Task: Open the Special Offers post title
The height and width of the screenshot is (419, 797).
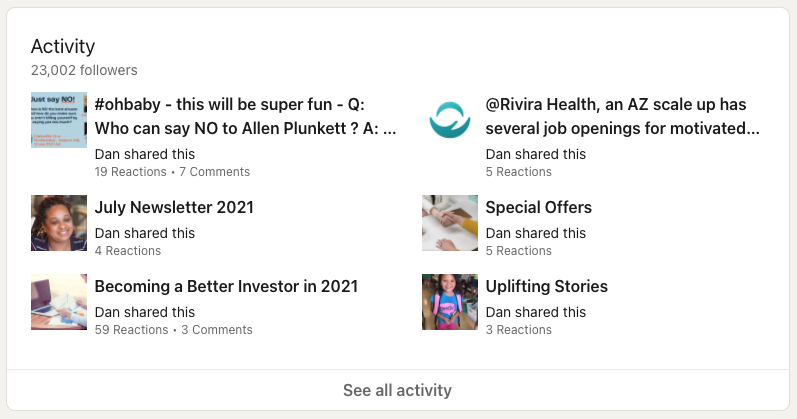Action: pos(539,207)
